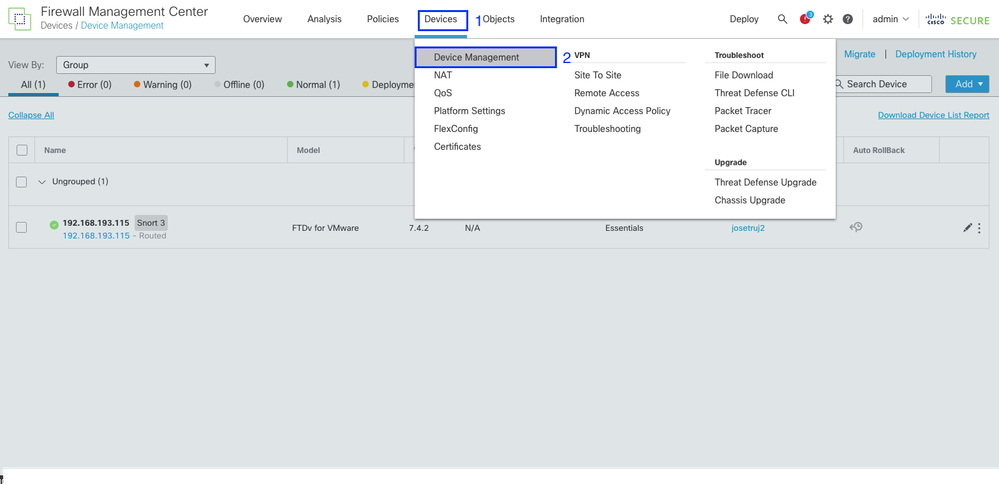Collapse the Ungrouped (1) chevron

pyautogui.click(x=42, y=182)
